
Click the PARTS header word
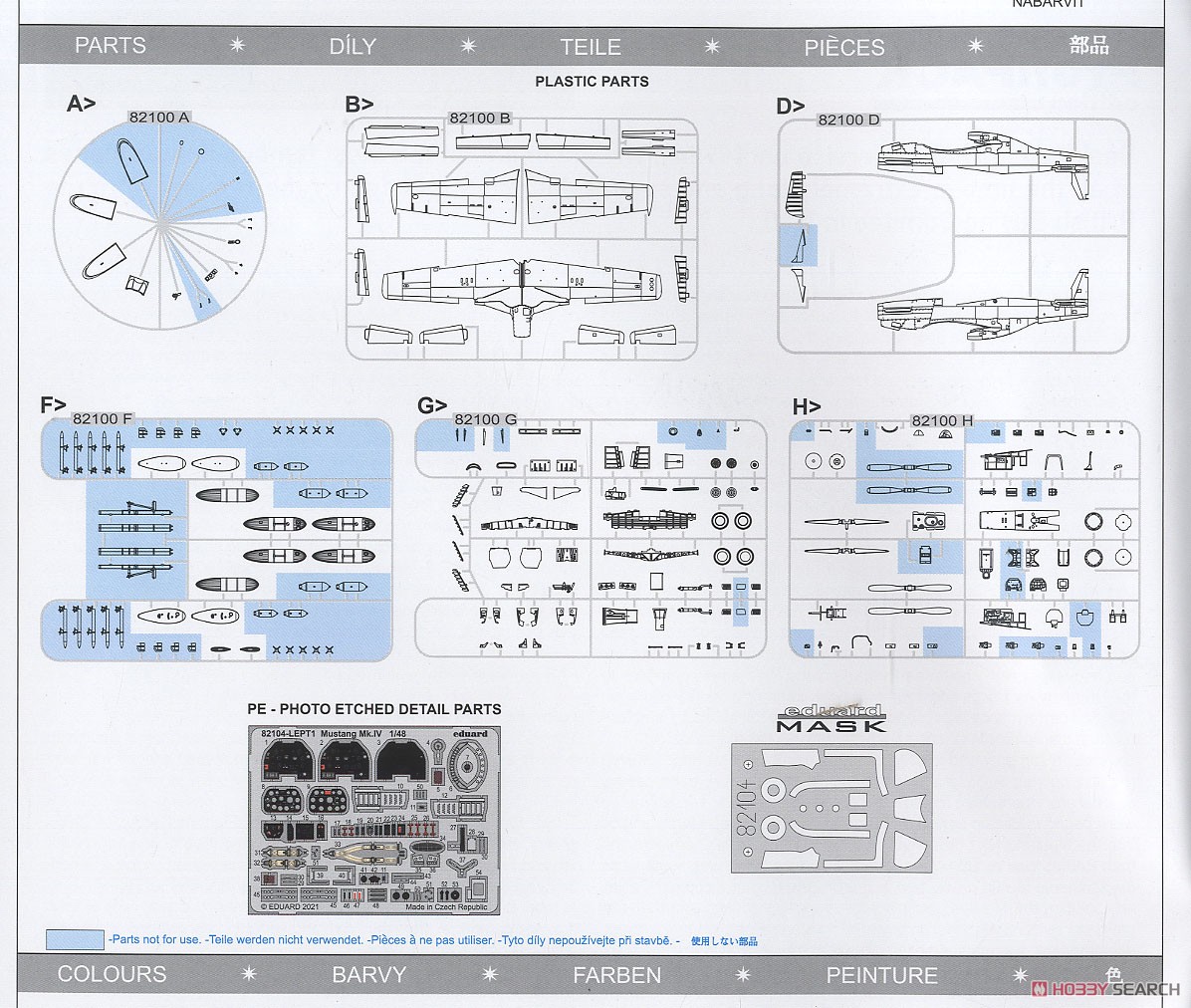(x=111, y=46)
